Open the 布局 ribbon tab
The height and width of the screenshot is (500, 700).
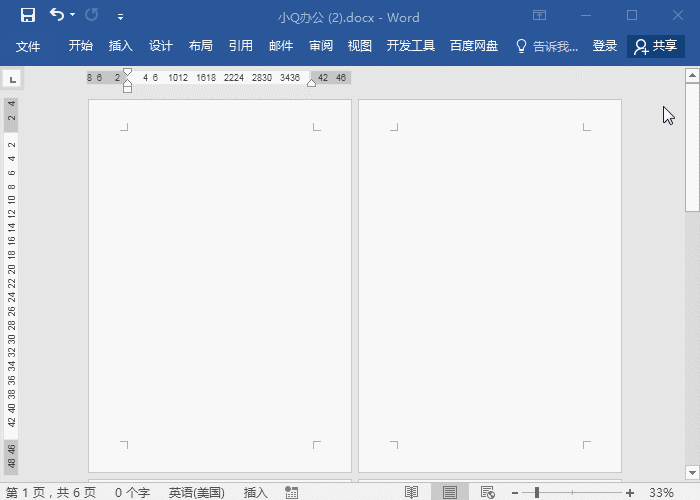click(x=200, y=46)
